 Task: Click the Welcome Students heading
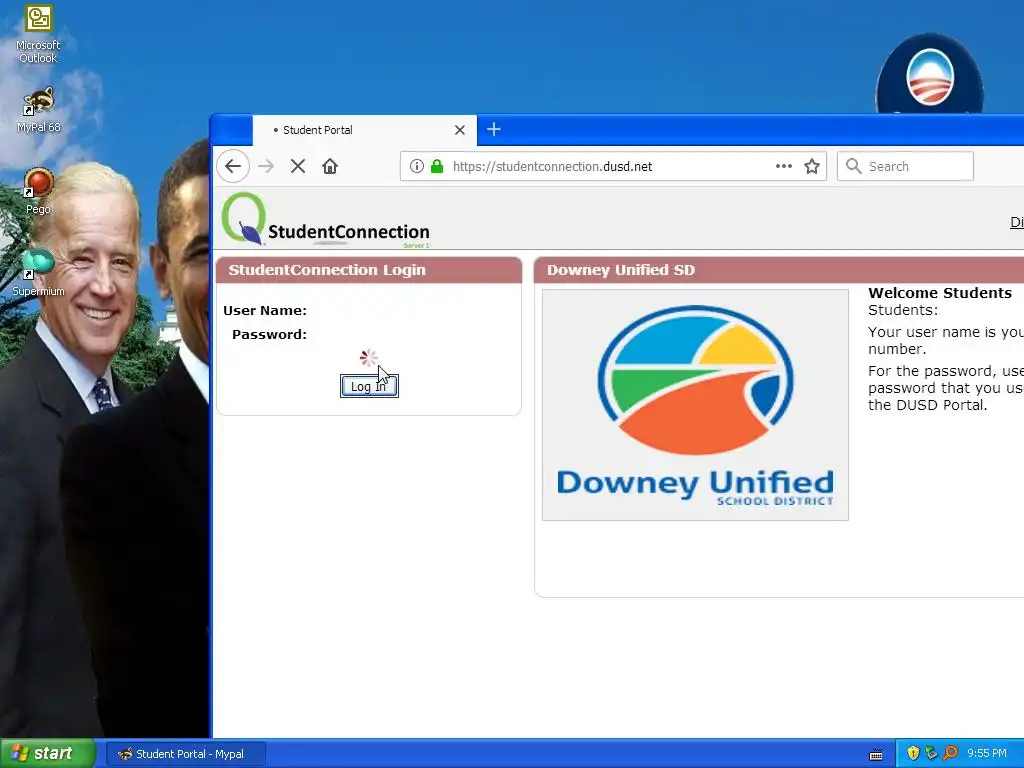point(940,293)
